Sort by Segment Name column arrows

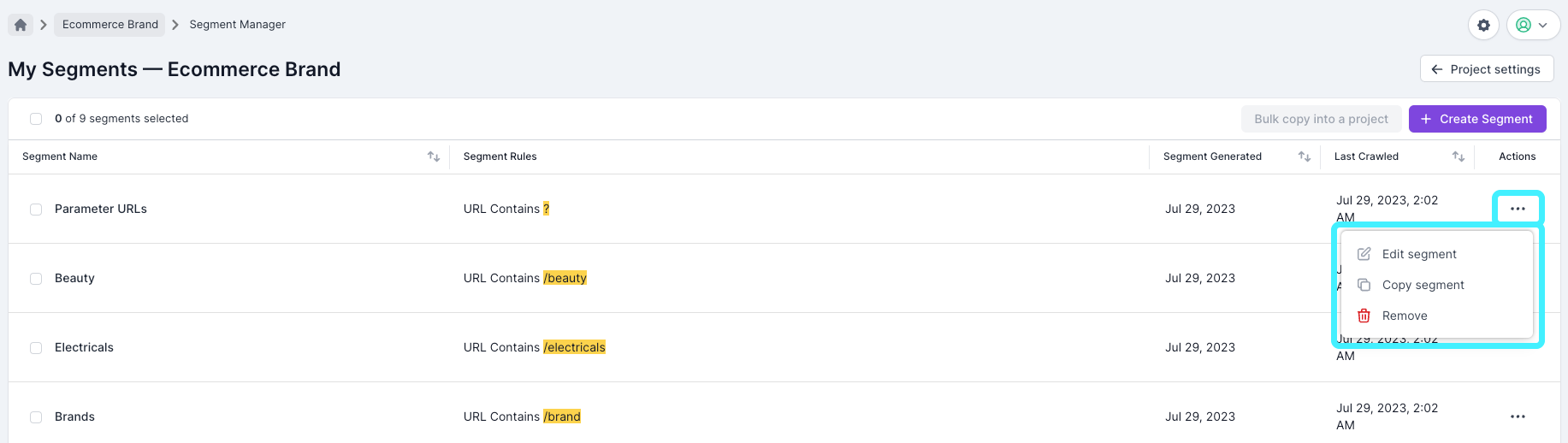pyautogui.click(x=434, y=157)
